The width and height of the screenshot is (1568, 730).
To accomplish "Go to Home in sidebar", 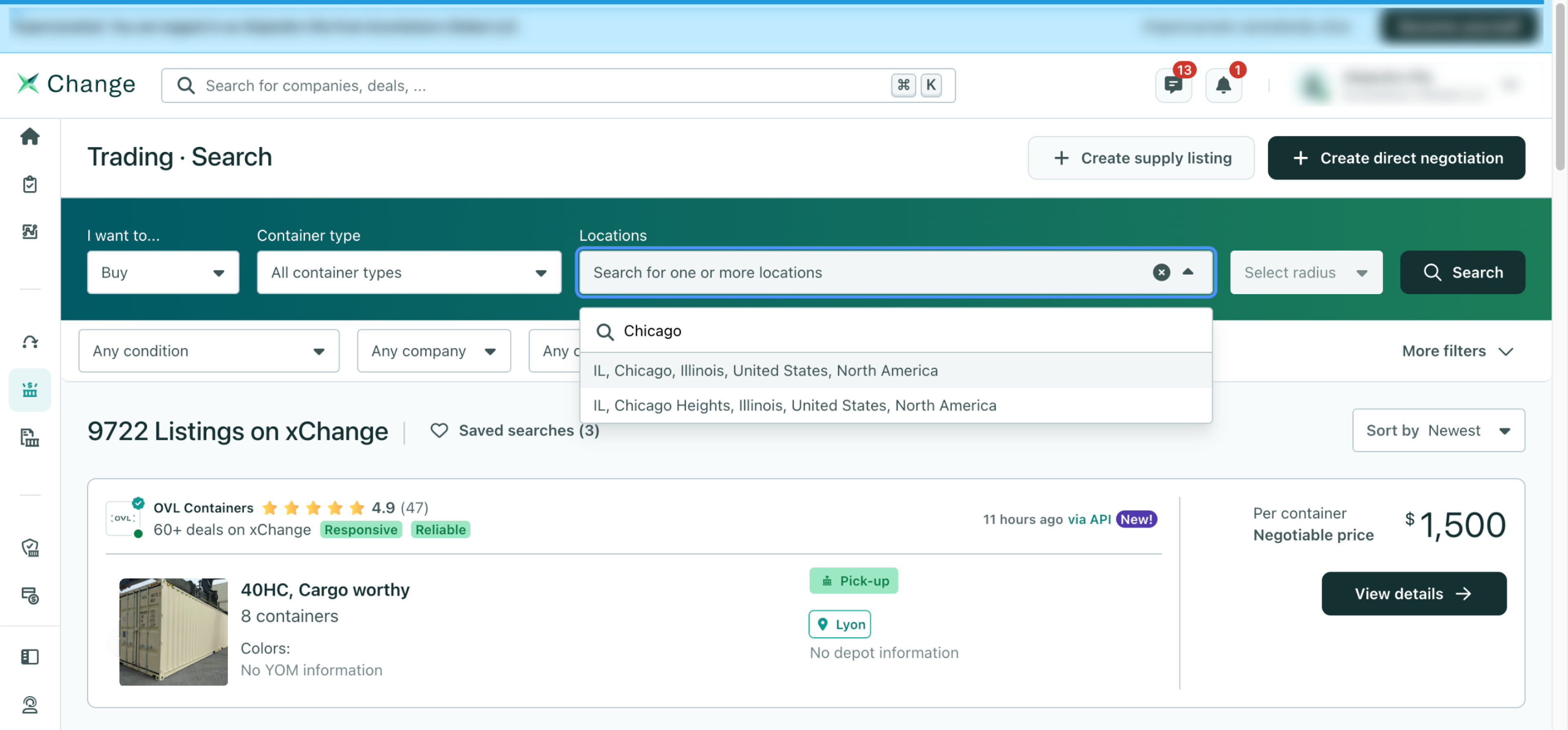I will tap(30, 136).
